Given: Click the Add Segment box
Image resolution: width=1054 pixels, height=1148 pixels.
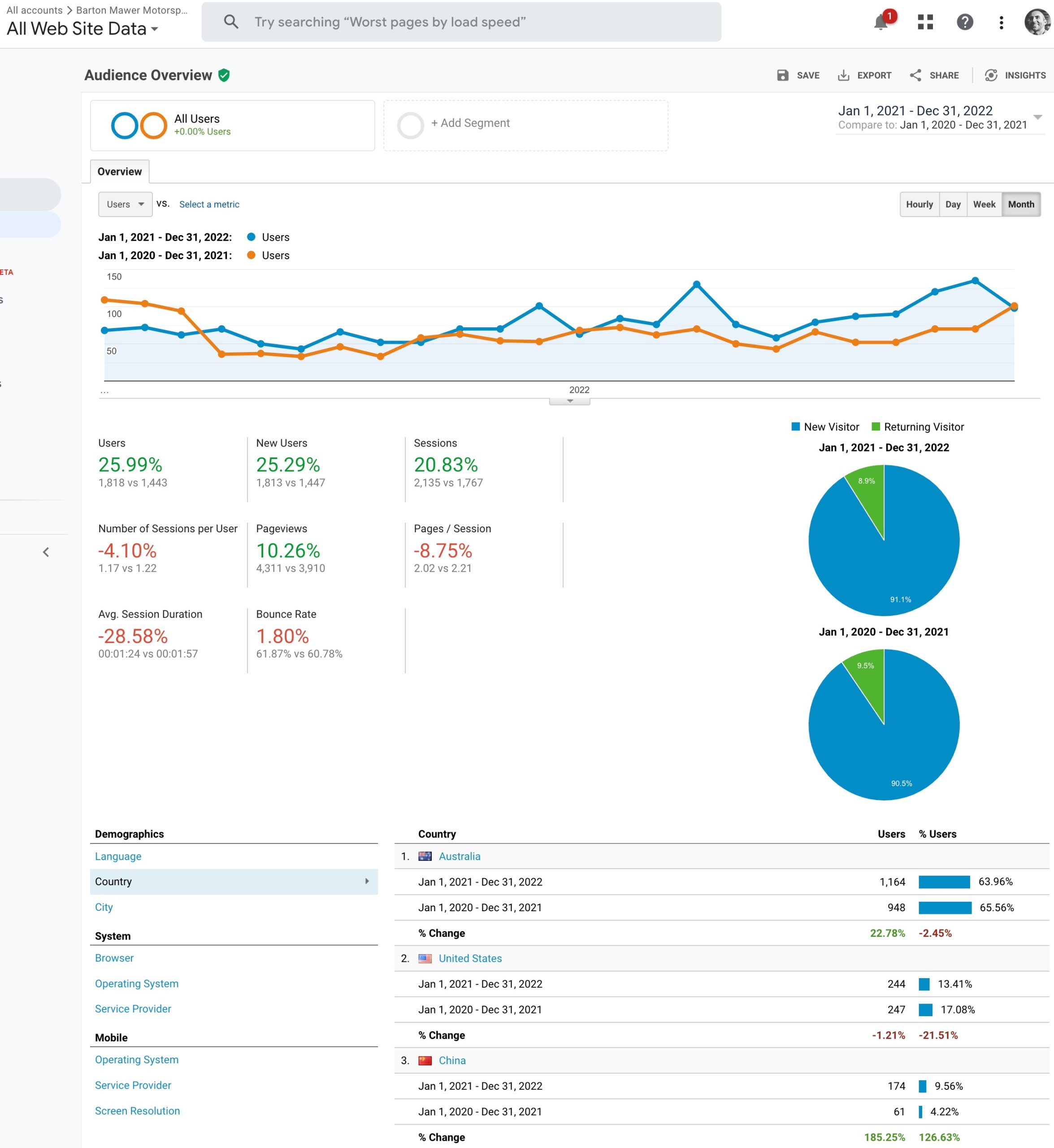Looking at the screenshot, I should coord(526,126).
